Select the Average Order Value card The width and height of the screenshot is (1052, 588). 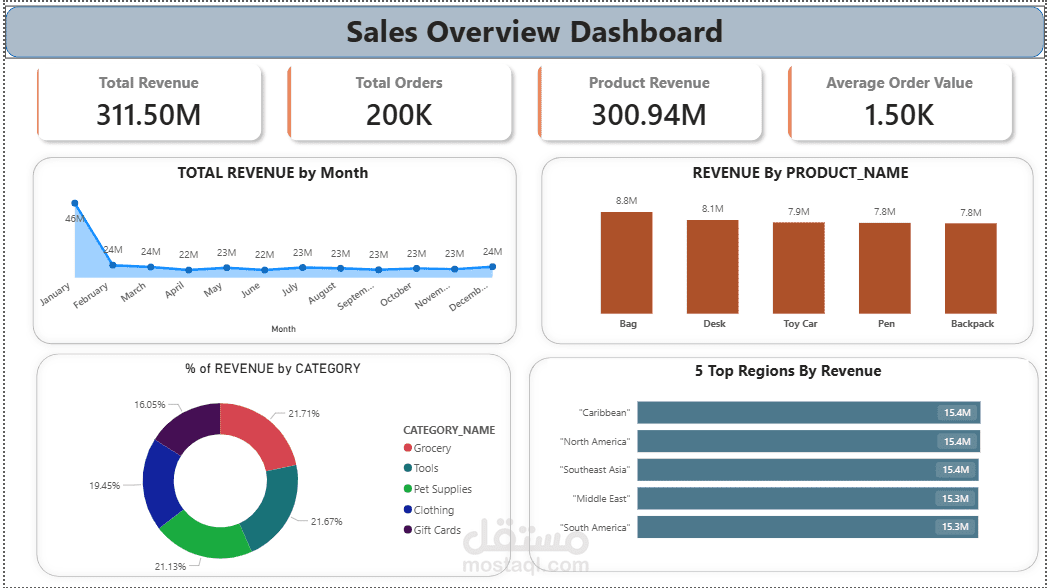[x=900, y=101]
